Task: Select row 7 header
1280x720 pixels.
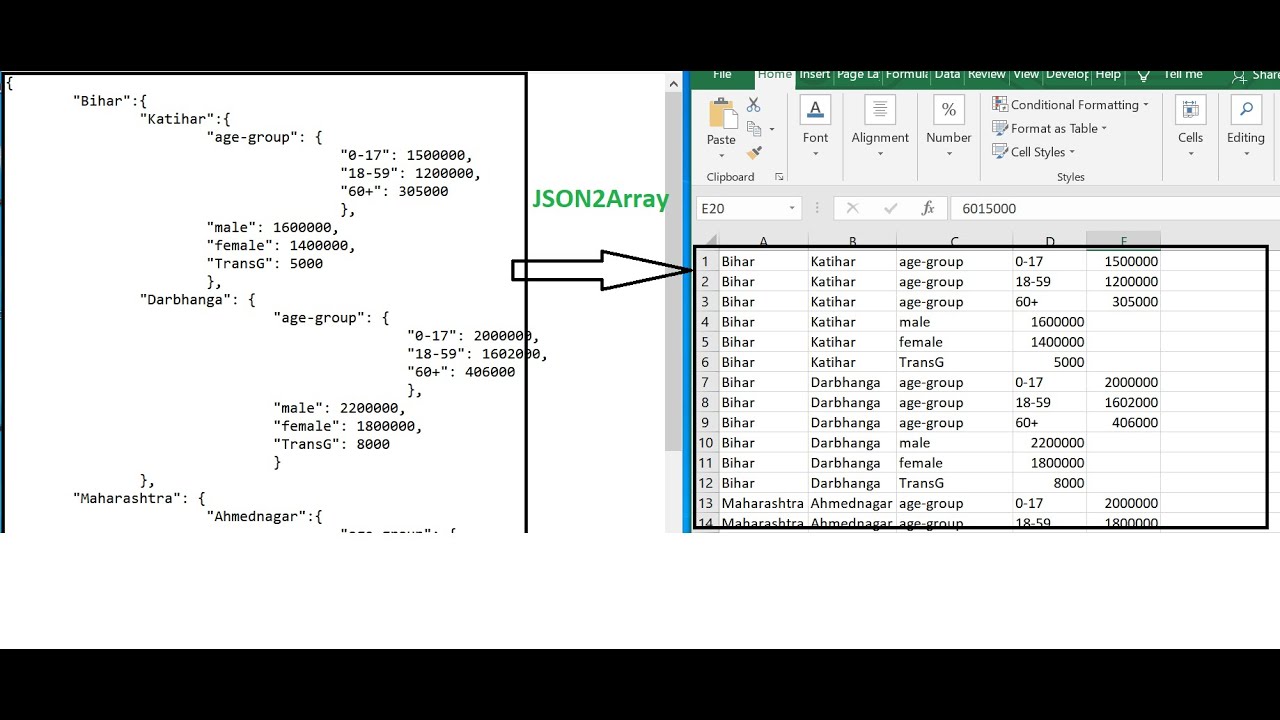Action: coord(705,382)
